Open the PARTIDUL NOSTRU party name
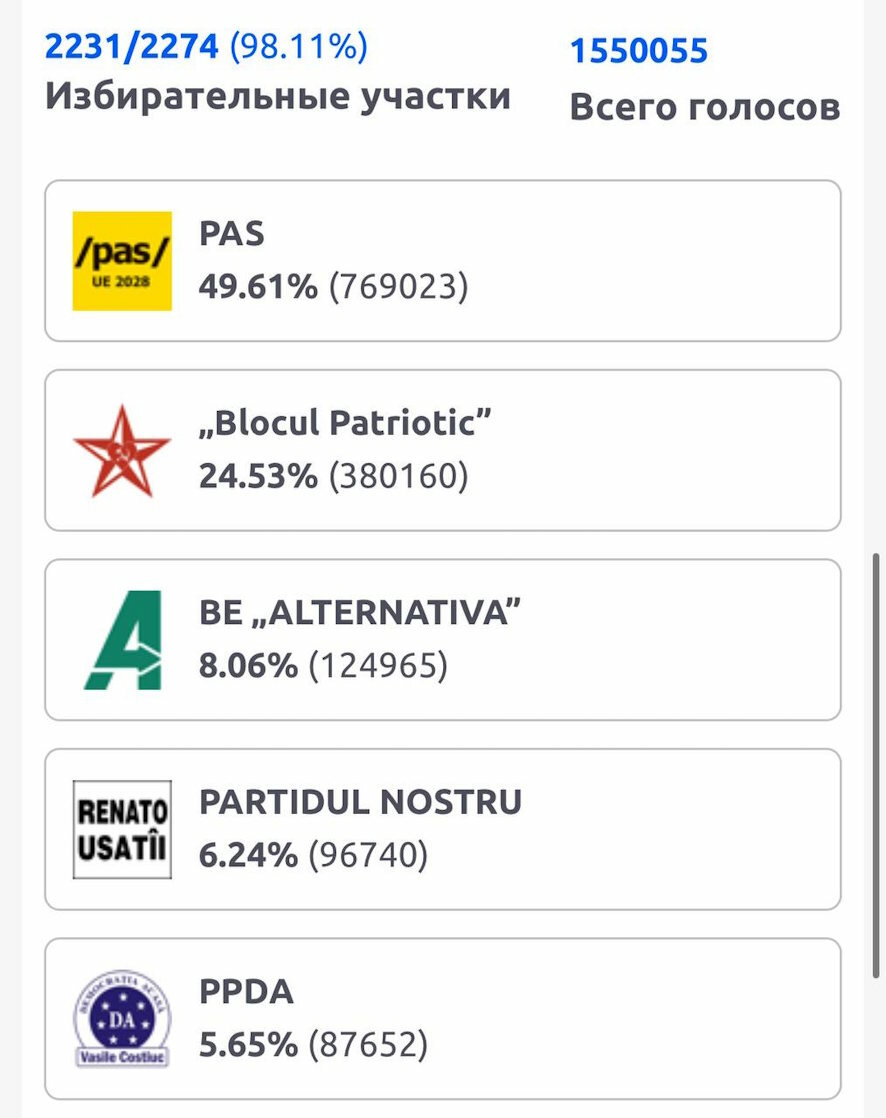This screenshot has height=1118, width=886. 361,802
